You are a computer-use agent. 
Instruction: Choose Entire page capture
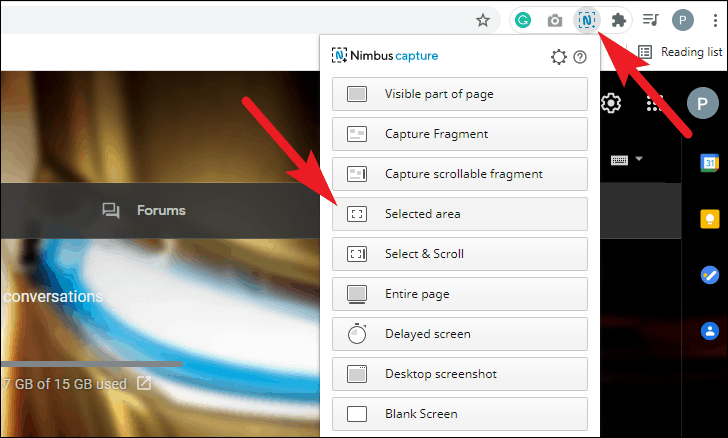(x=460, y=294)
